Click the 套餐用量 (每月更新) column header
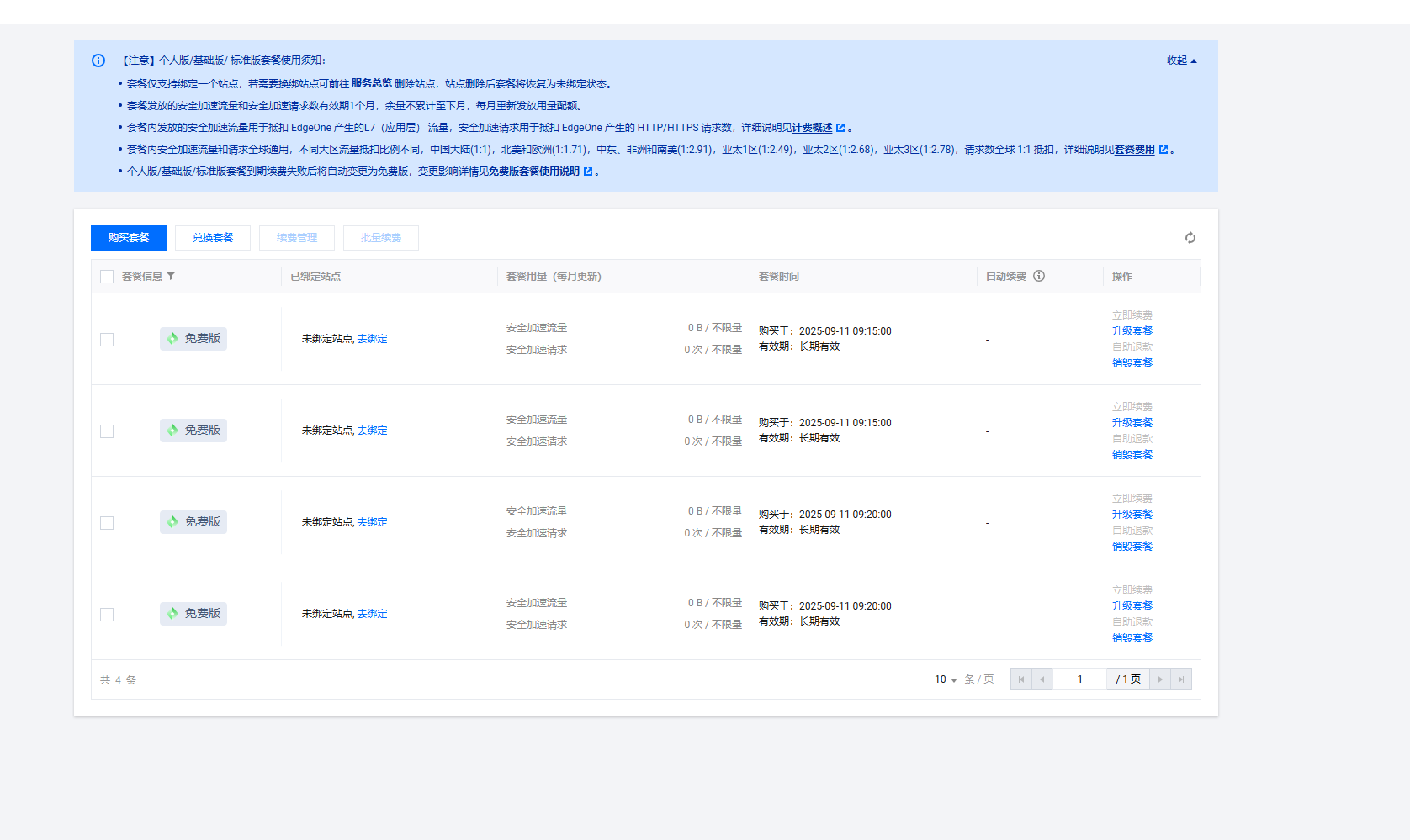This screenshot has height=840, width=1410. coord(554,277)
